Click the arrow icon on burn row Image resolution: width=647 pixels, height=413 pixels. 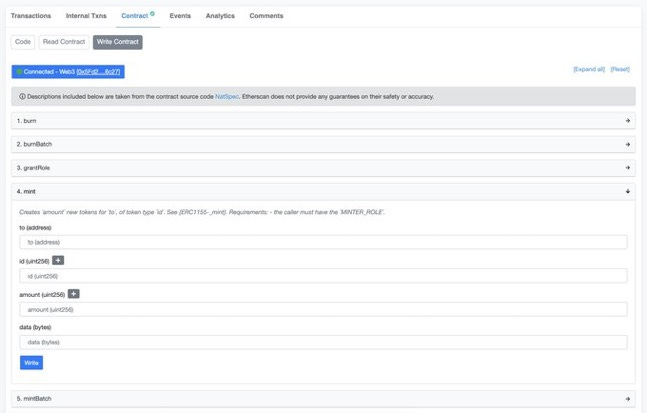pos(628,121)
